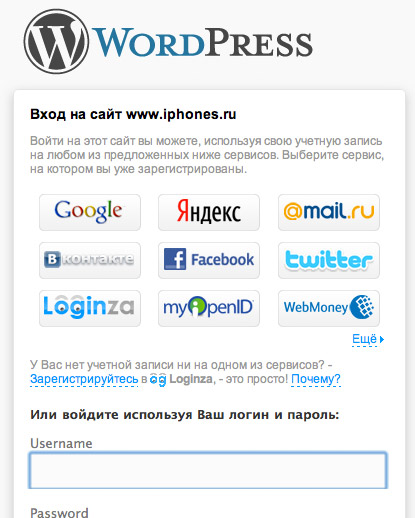Choose the Loginza provider button
Screen dimensions: 415x518
[90, 308]
